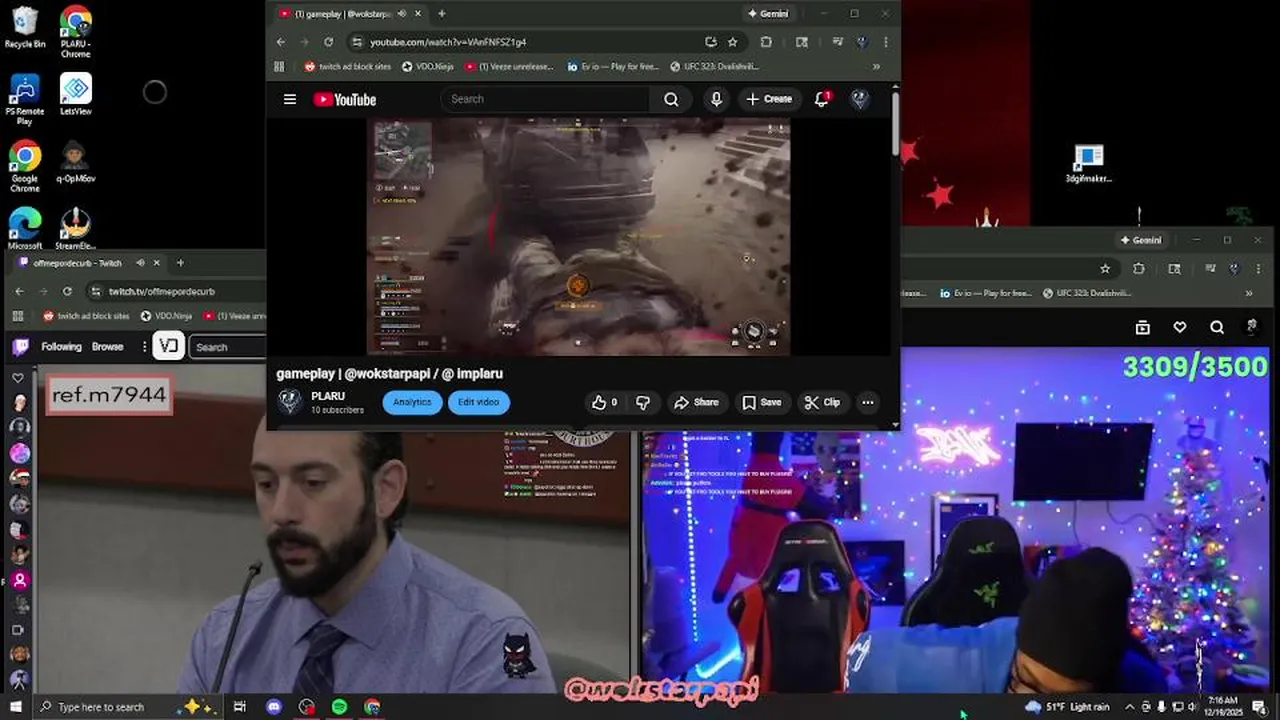Go to the YouTube home logo
Image resolution: width=1280 pixels, height=720 pixels.
(x=345, y=99)
